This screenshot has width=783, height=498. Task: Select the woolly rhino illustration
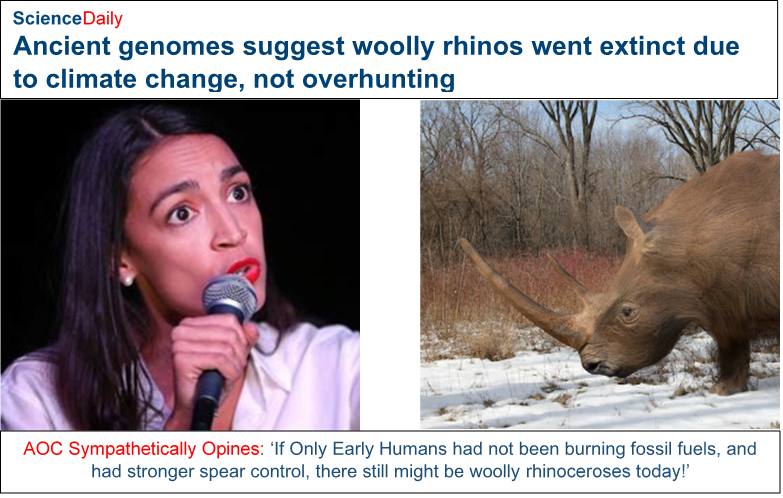[600, 264]
